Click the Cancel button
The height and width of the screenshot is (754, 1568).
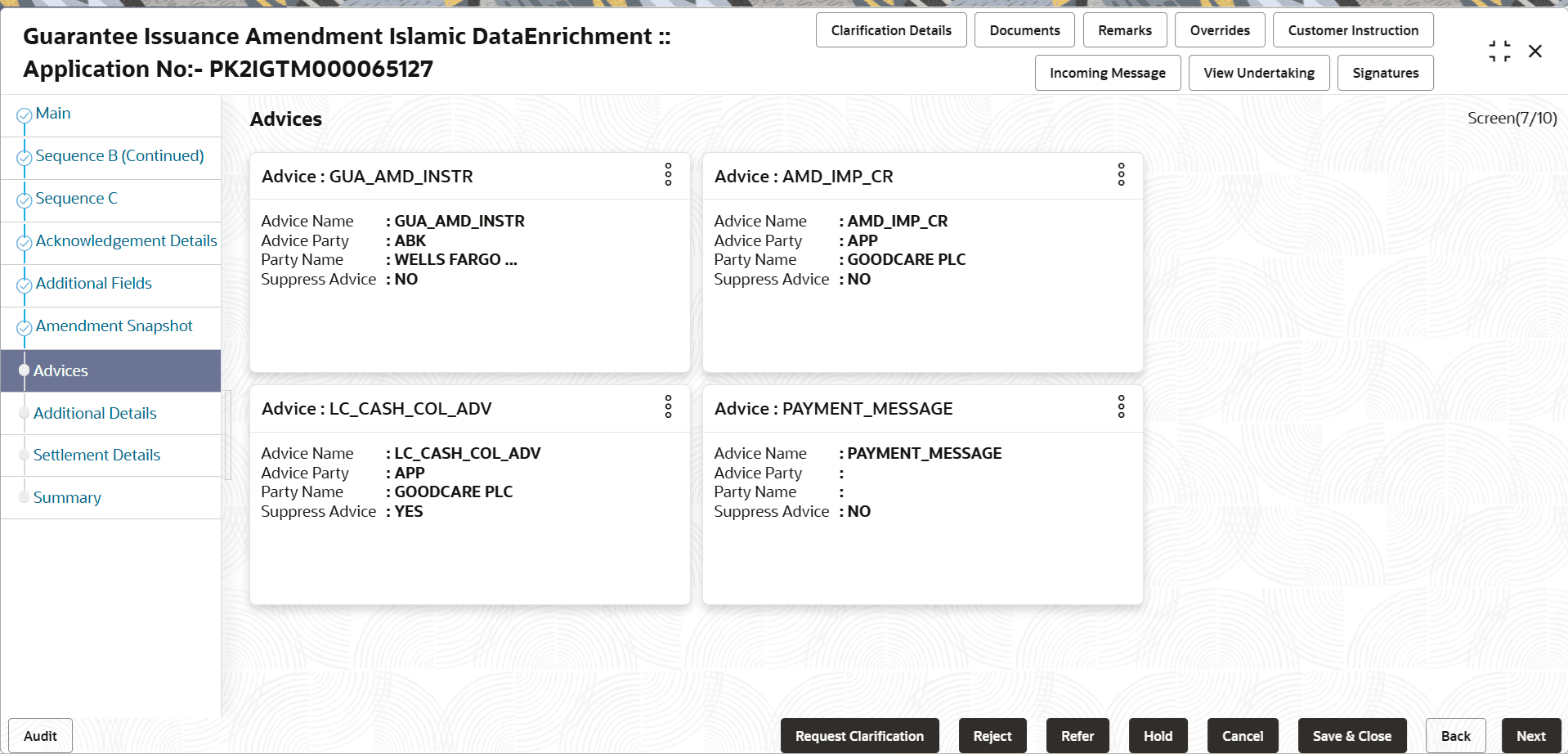[x=1243, y=736]
